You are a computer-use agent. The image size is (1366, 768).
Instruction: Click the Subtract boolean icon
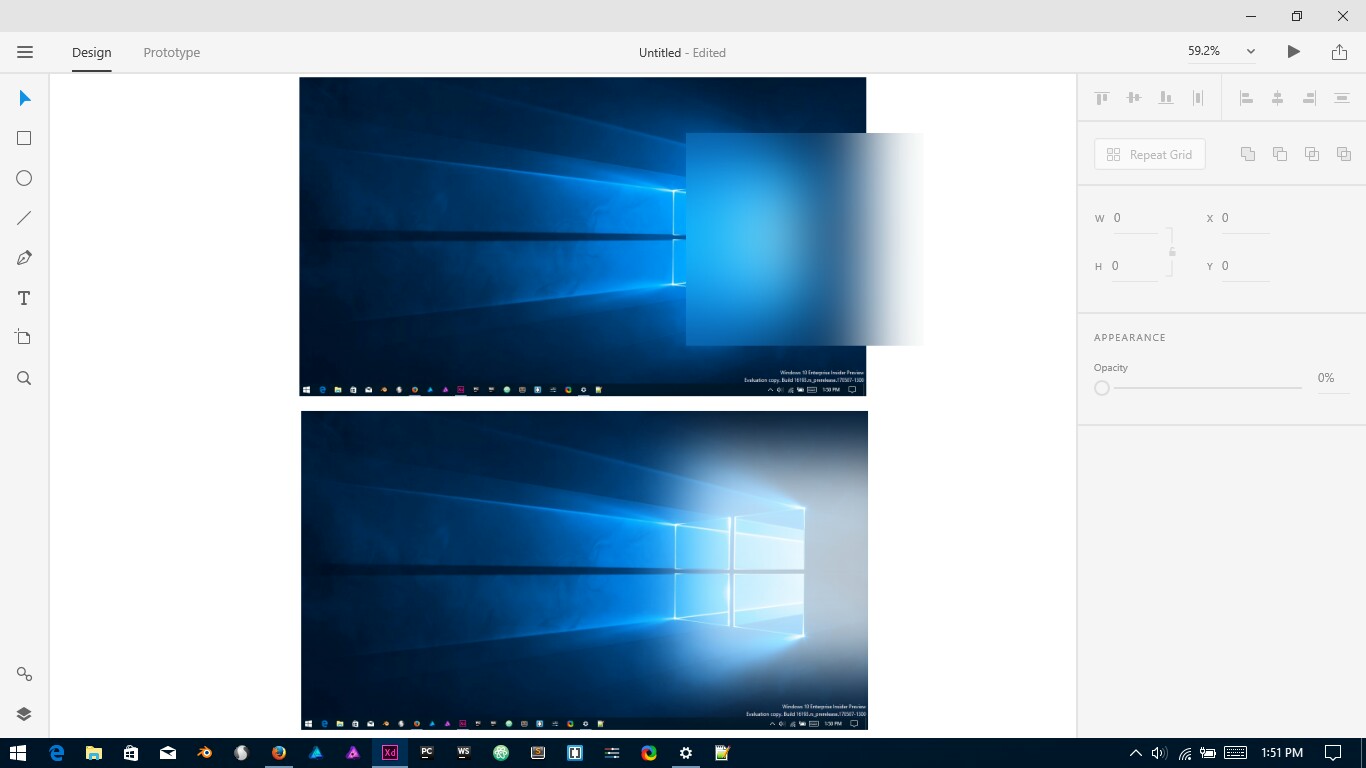point(1280,154)
